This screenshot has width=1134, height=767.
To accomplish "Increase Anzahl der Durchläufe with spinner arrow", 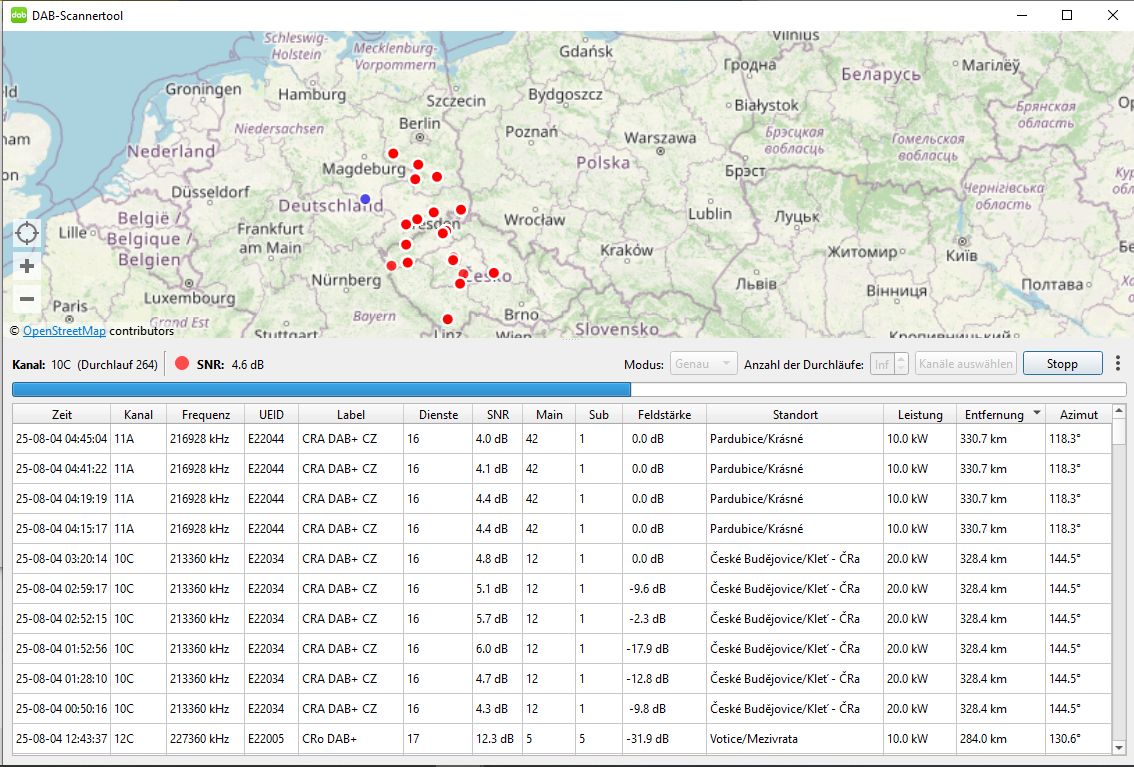I will click(x=901, y=359).
